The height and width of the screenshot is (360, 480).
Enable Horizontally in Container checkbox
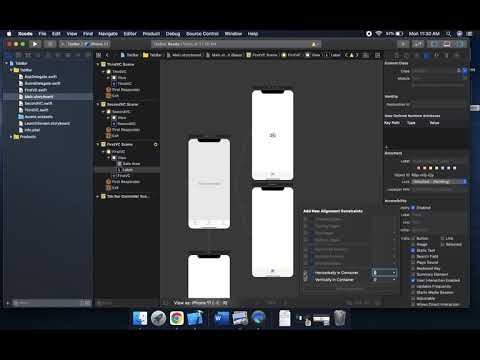coord(306,273)
